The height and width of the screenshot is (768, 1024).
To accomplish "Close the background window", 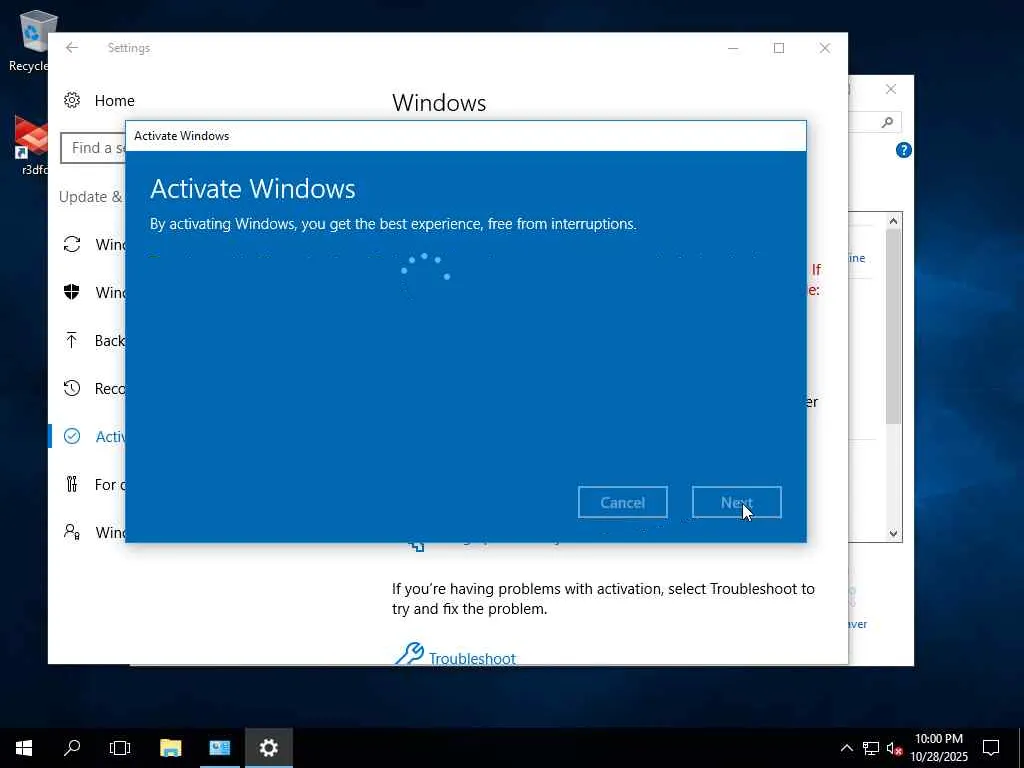I will [x=891, y=89].
